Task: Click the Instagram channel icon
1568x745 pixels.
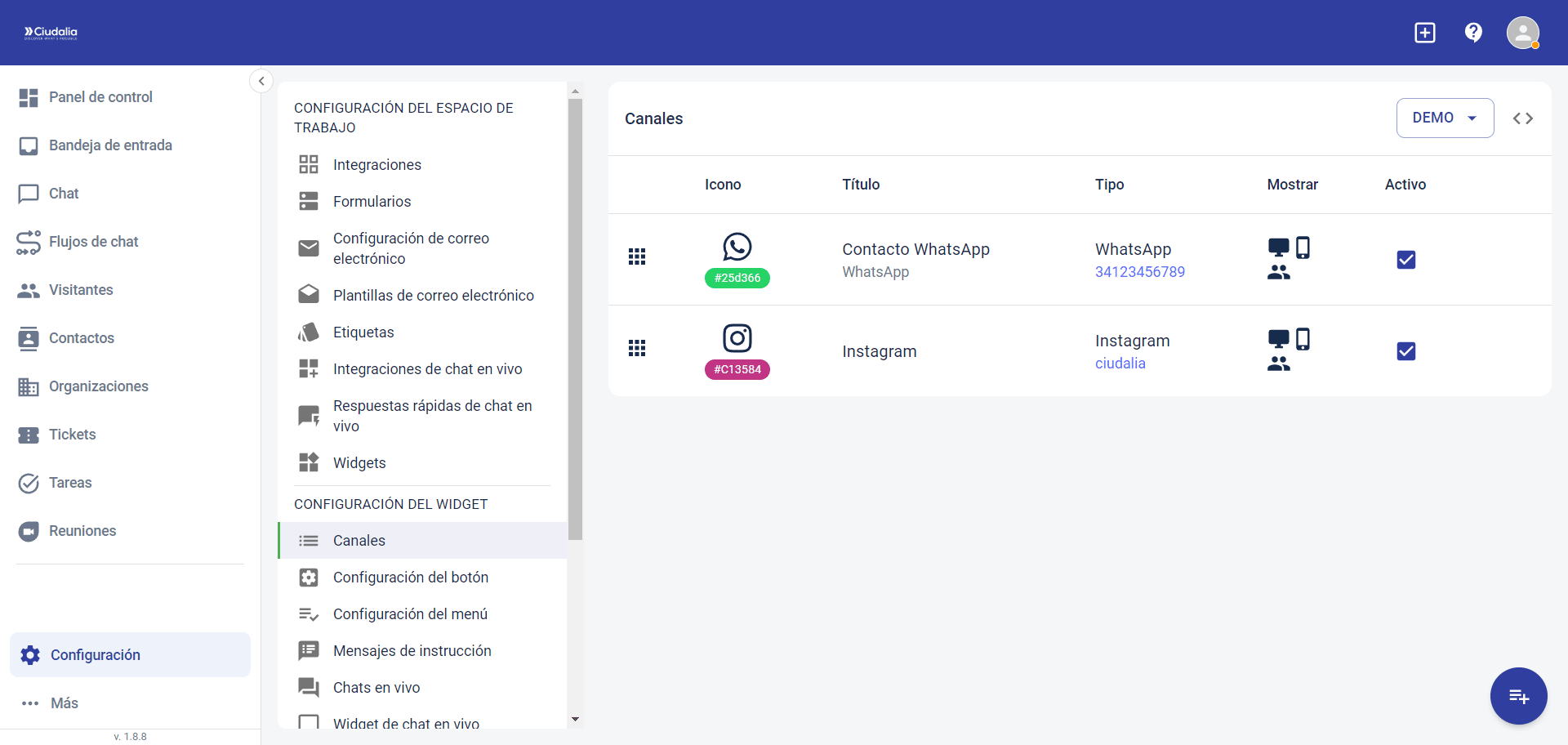Action: tap(737, 338)
